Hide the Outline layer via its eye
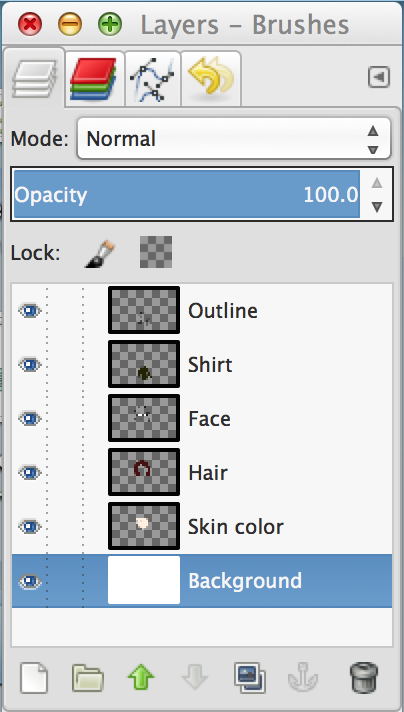 click(30, 311)
